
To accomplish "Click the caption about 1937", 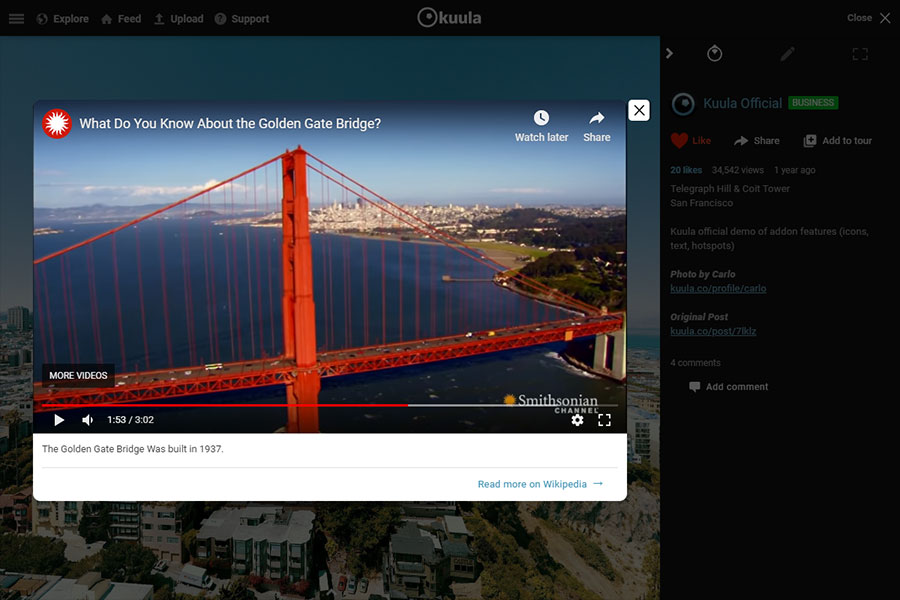I will point(133,449).
